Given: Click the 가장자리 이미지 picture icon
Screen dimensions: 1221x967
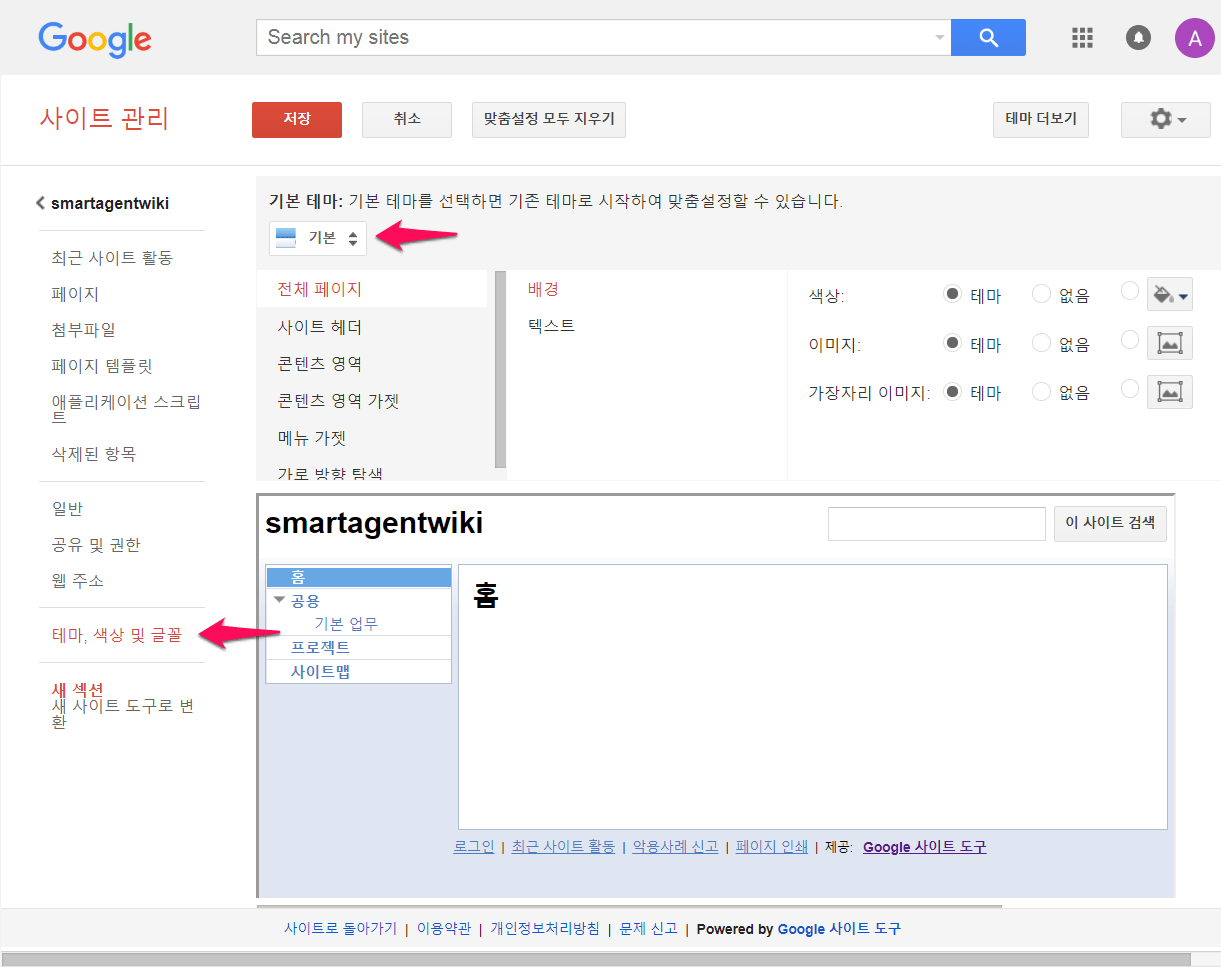Looking at the screenshot, I should pyautogui.click(x=1169, y=392).
